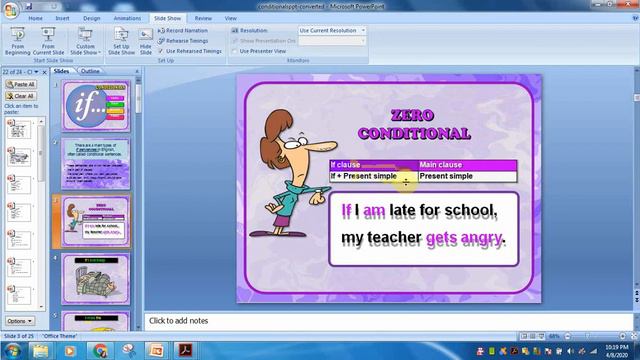Switch to Normal view in status bar

[524, 336]
